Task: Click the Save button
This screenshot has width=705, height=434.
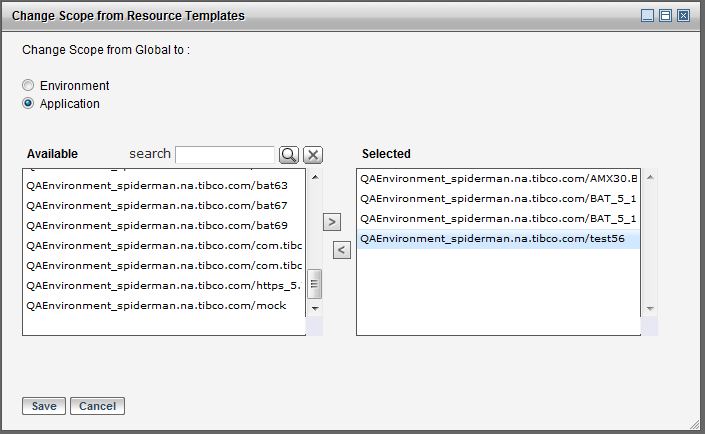Action: tap(44, 406)
